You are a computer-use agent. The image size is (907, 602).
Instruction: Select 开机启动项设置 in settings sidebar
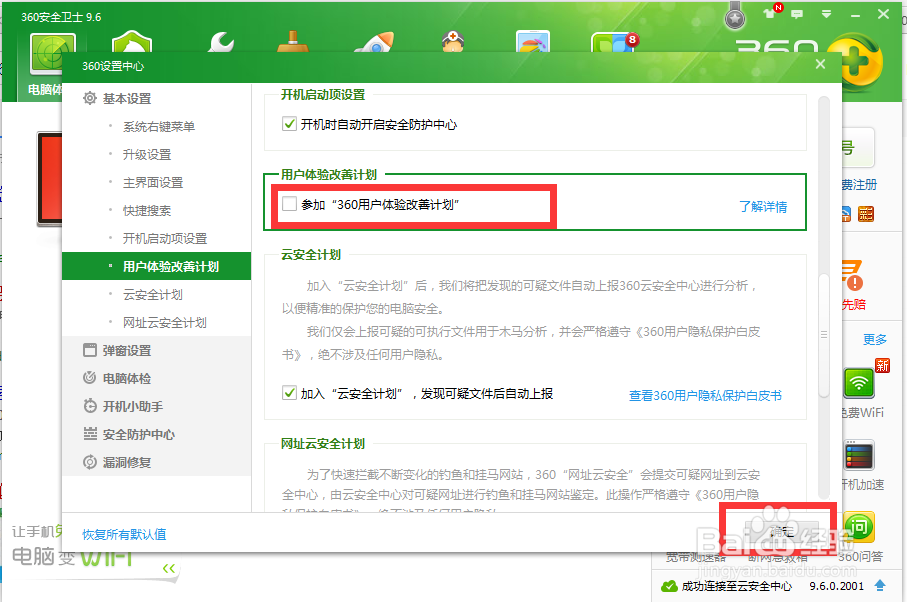point(165,238)
